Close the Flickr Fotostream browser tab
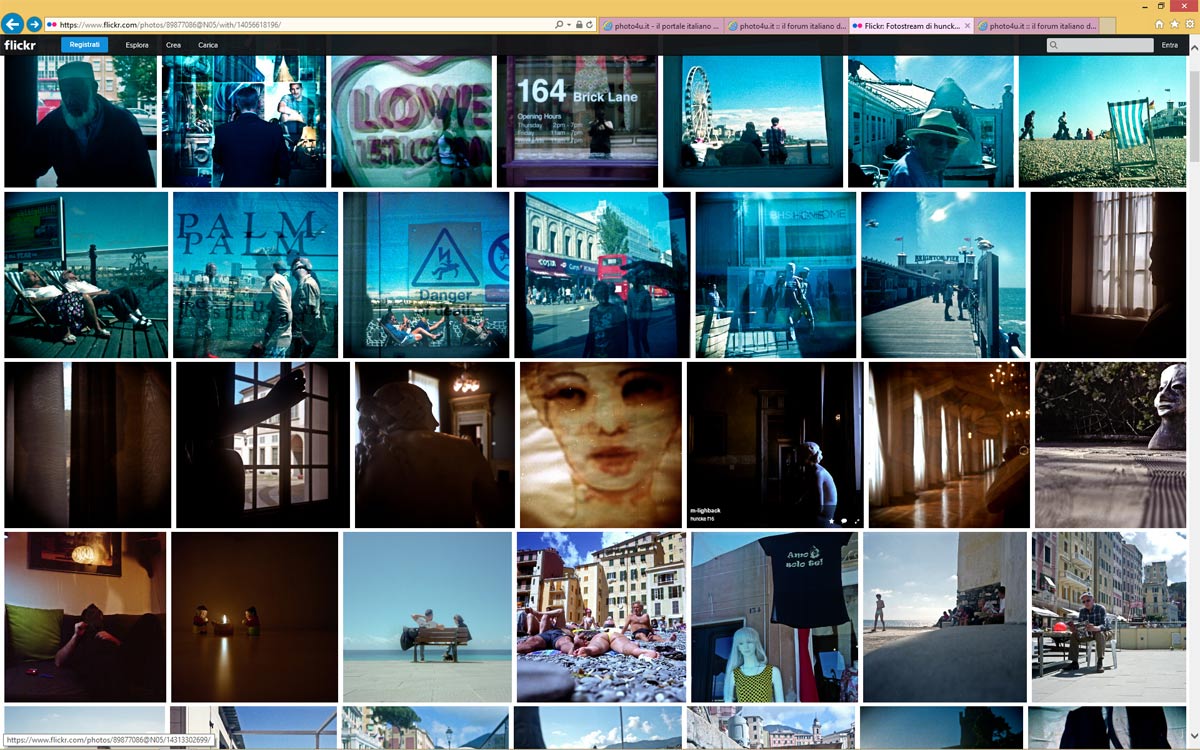Image resolution: width=1200 pixels, height=750 pixels. [967, 25]
